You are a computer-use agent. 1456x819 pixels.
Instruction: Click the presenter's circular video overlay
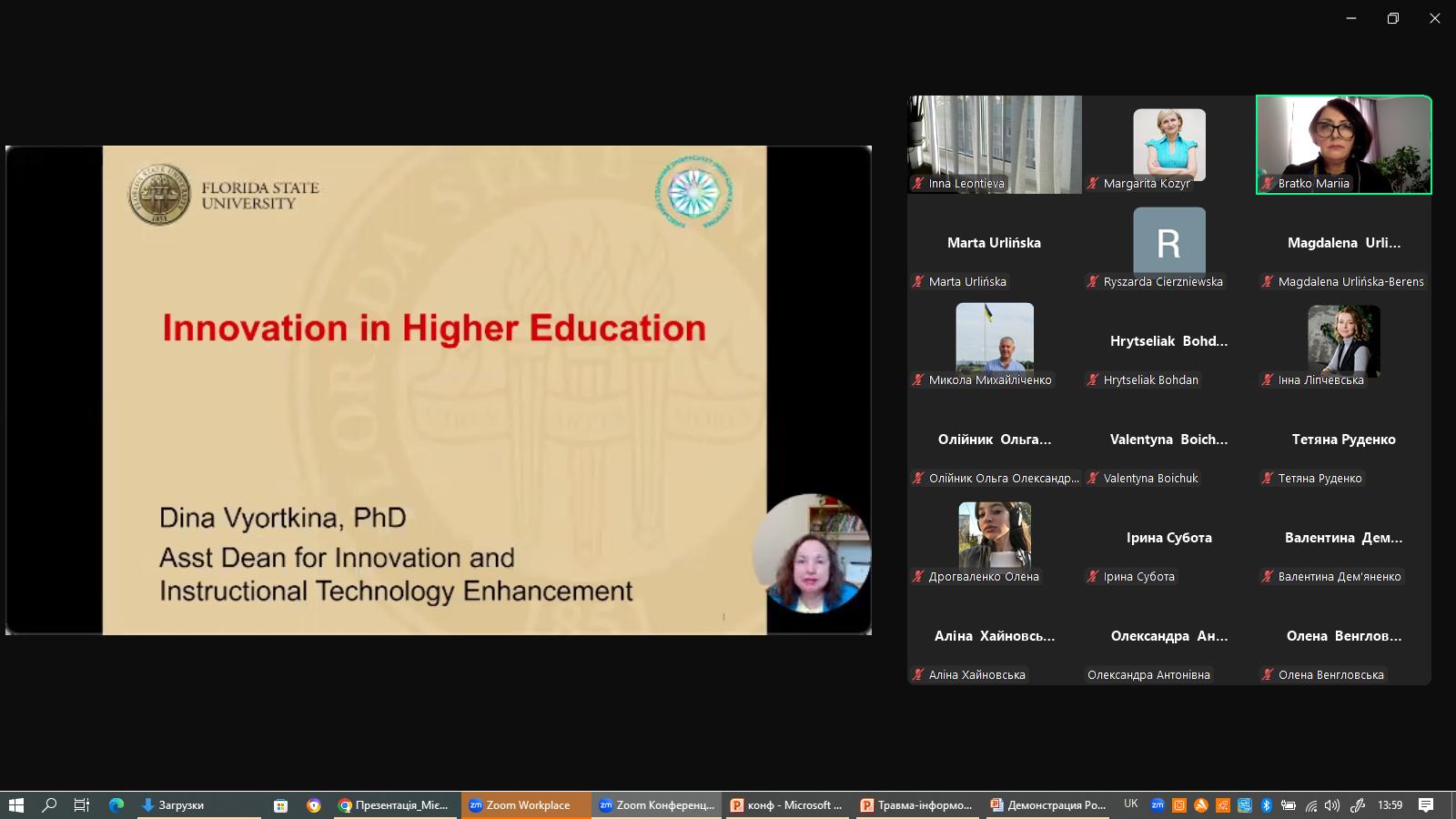812,553
